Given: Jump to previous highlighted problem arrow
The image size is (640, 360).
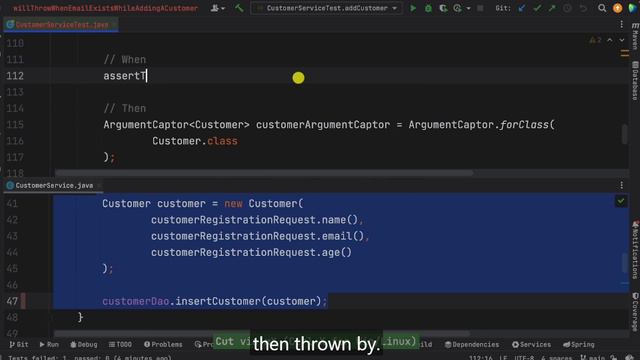Looking at the screenshot, I should click(609, 40).
